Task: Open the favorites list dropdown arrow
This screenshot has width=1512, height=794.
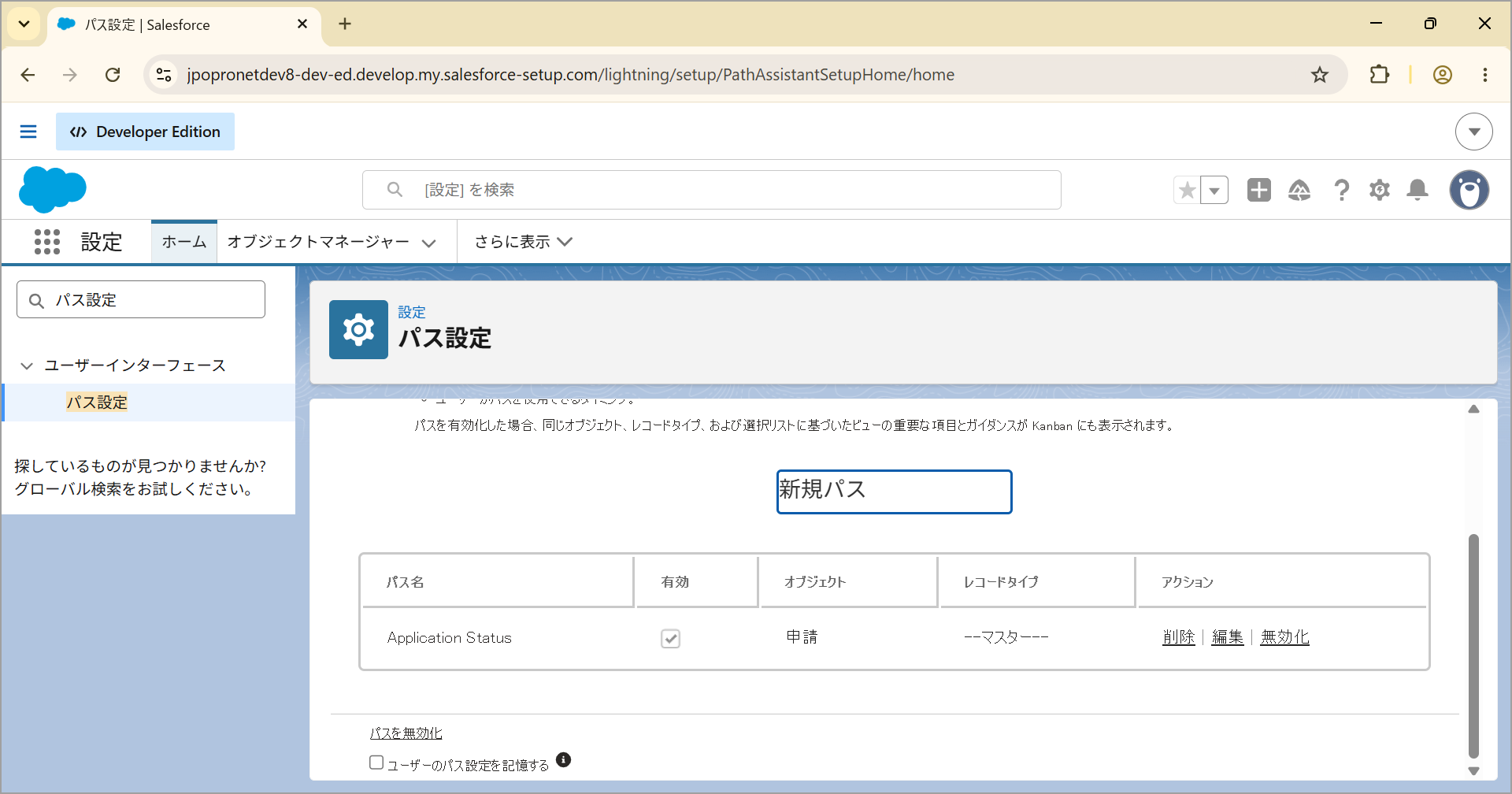Action: pyautogui.click(x=1214, y=190)
